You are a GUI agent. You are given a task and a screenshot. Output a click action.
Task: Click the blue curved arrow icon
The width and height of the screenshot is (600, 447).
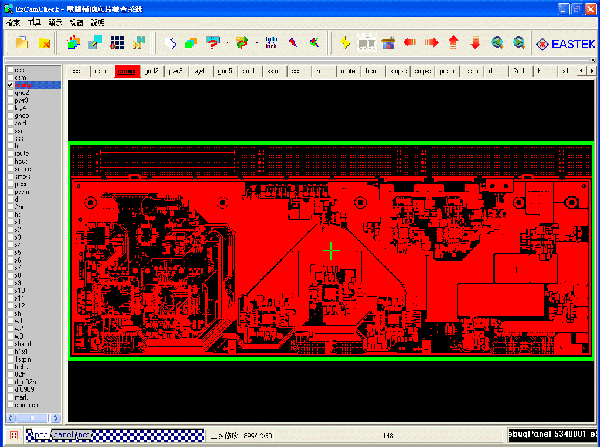(x=171, y=43)
